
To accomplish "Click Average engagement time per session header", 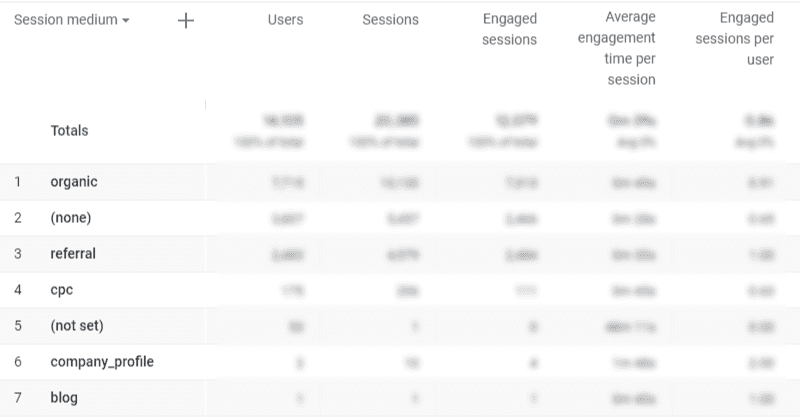I will [616, 48].
